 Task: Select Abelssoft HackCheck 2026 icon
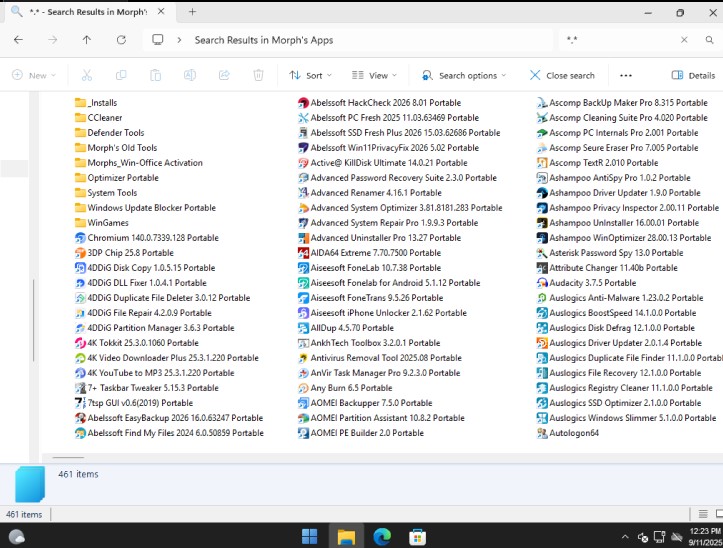coord(303,103)
